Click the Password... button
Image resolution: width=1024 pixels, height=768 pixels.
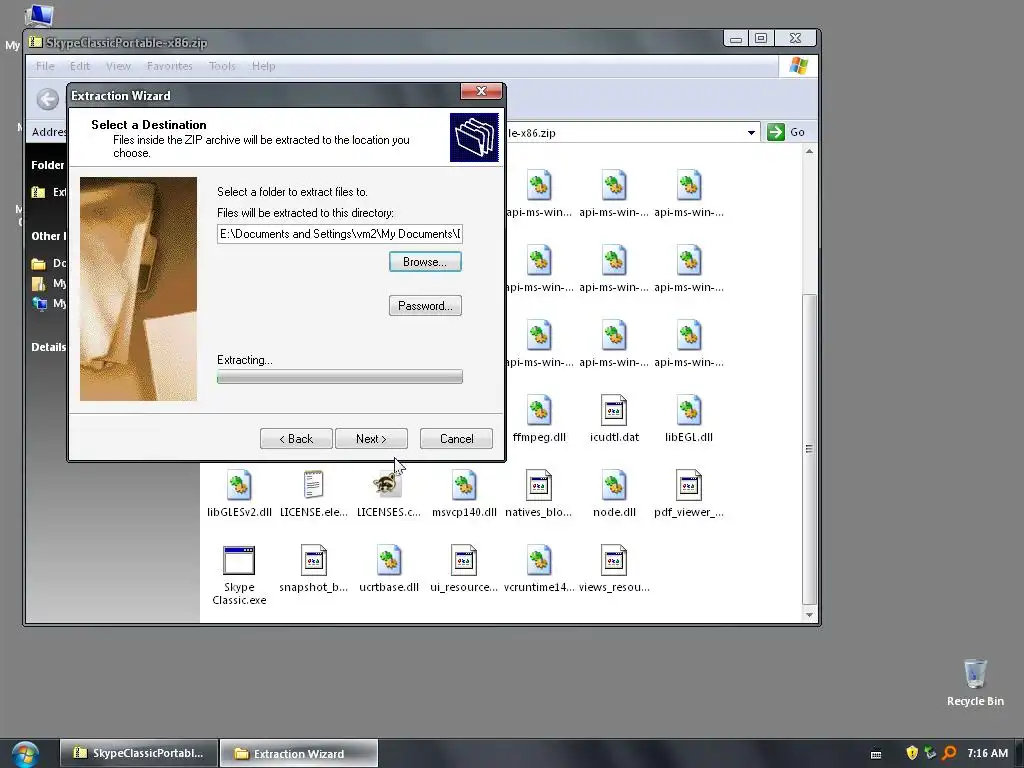pos(425,306)
